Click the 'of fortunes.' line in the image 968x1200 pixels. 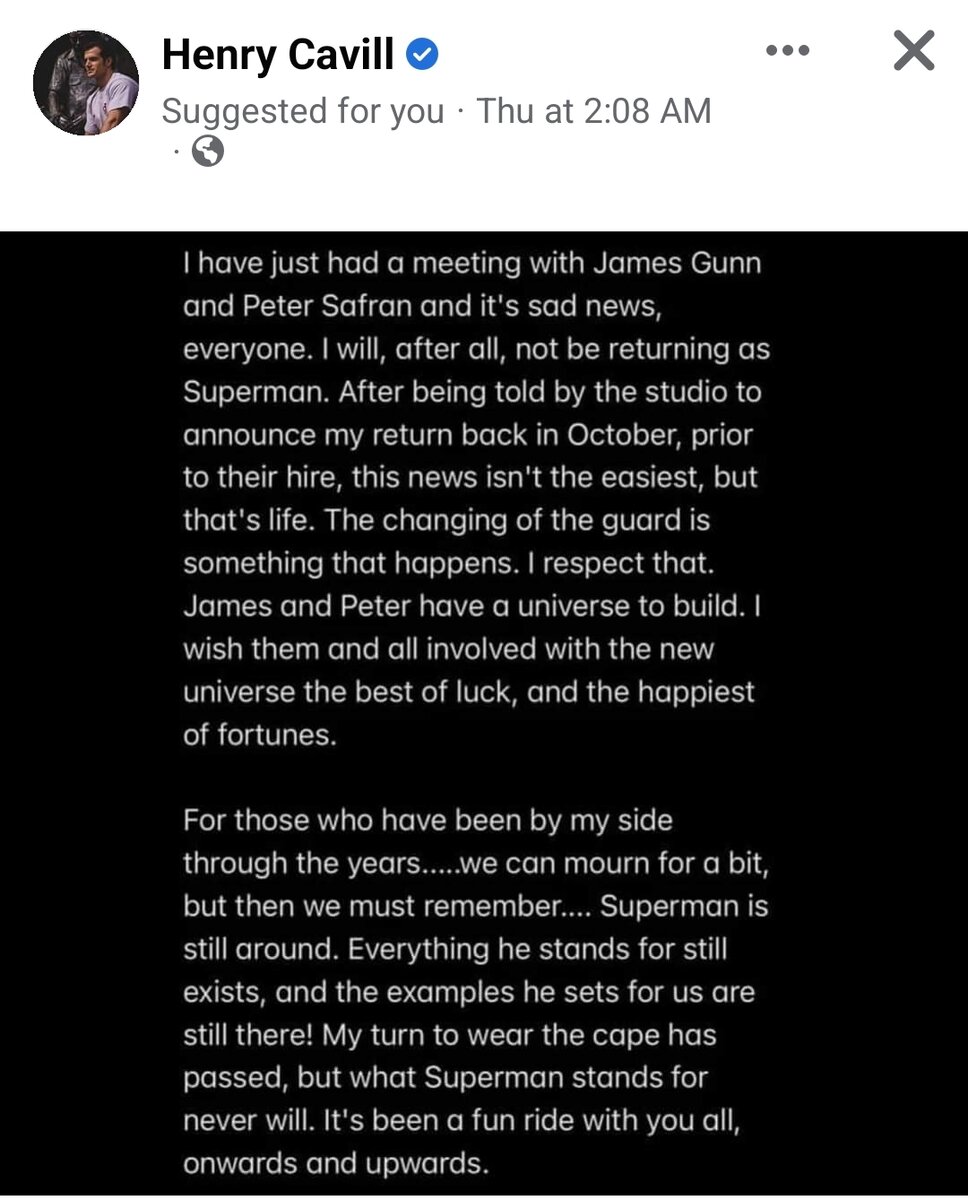[x=257, y=735]
